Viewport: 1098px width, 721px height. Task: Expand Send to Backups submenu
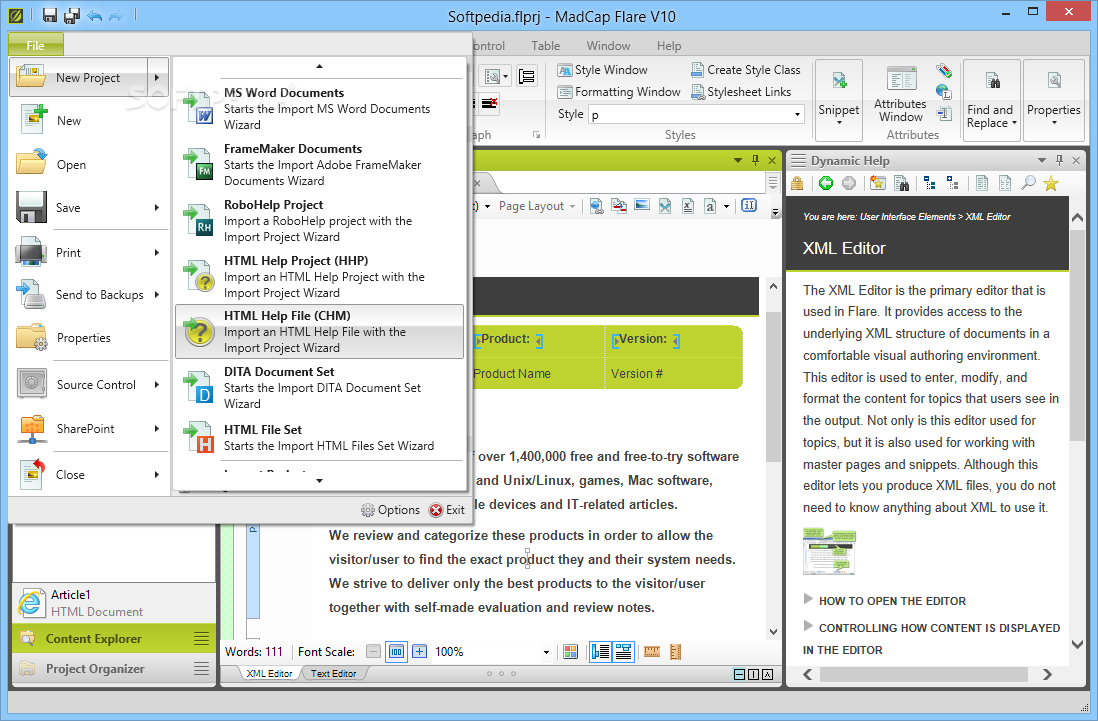(157, 295)
